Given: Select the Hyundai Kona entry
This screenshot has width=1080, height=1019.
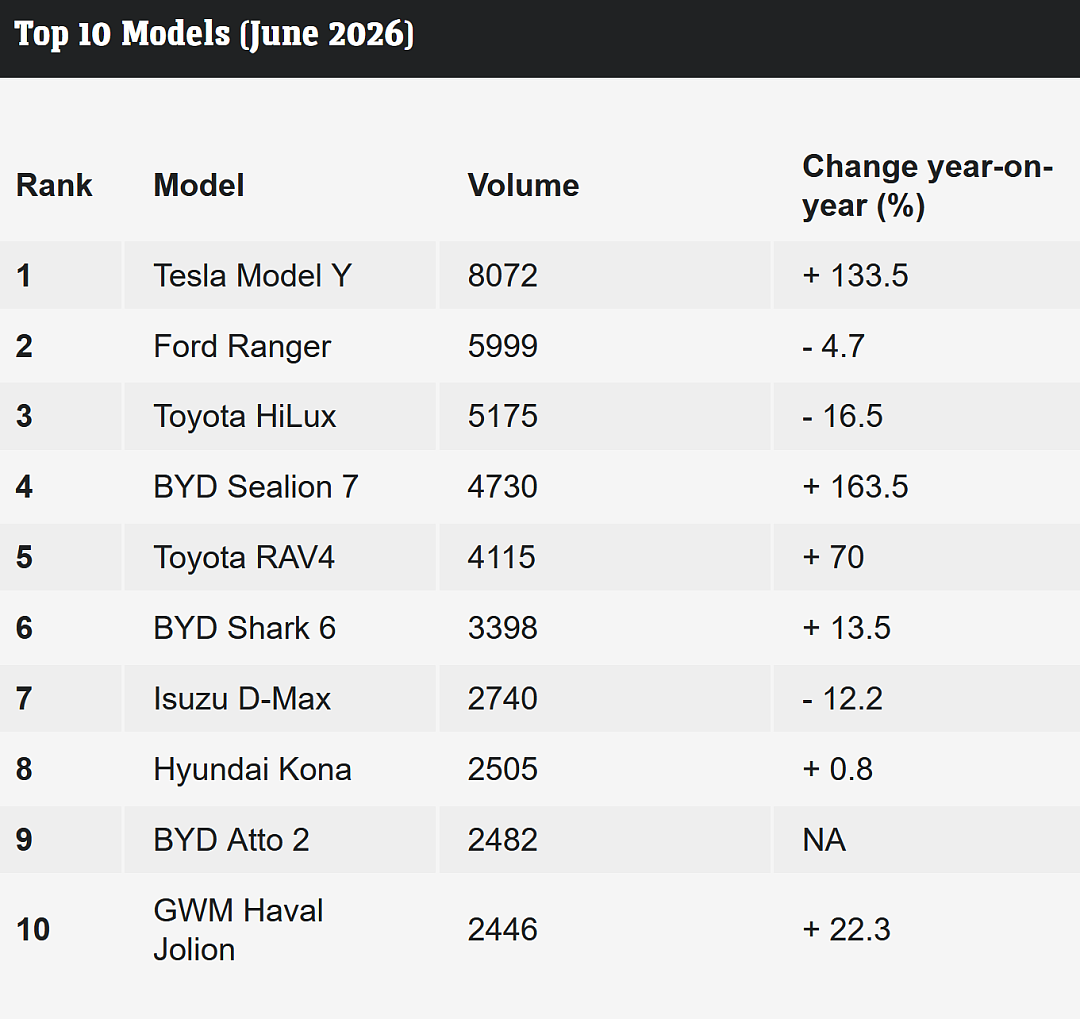Looking at the screenshot, I should [x=252, y=769].
